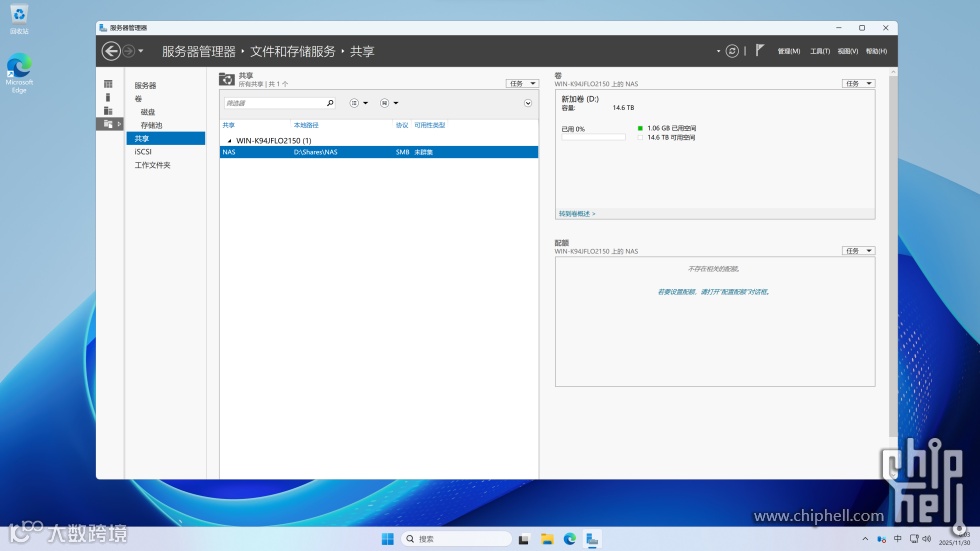Image resolution: width=980 pixels, height=551 pixels.
Task: Select the local server icon in the left rail
Action: [x=108, y=97]
